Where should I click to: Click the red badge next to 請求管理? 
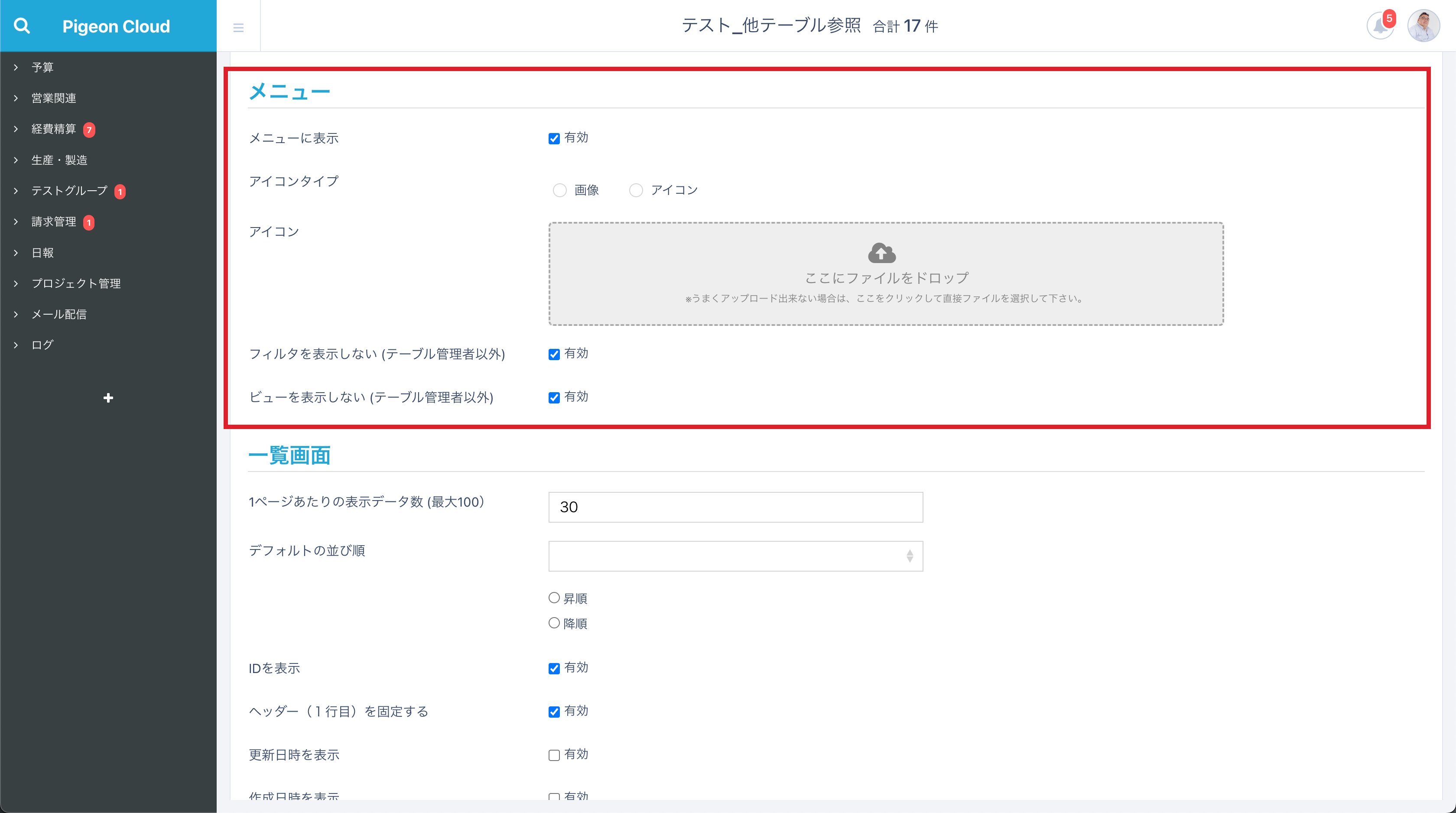[89, 222]
